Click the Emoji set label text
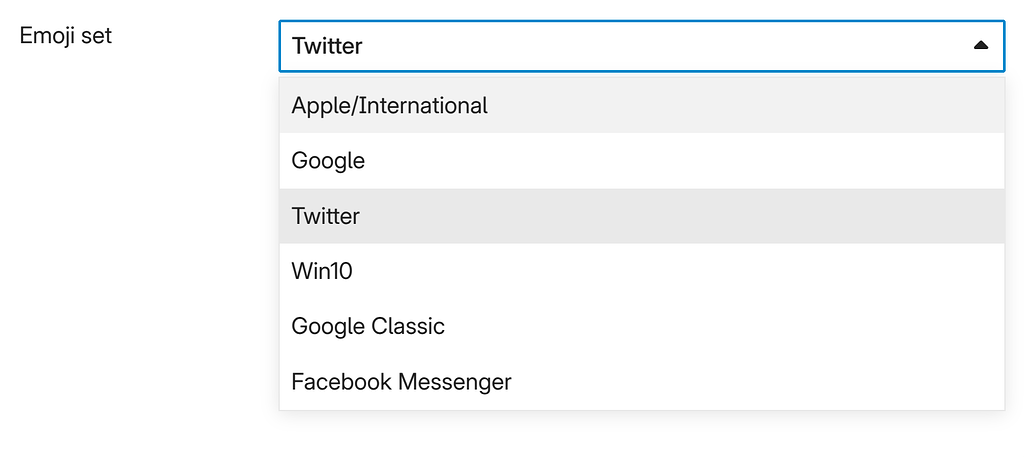 (66, 36)
